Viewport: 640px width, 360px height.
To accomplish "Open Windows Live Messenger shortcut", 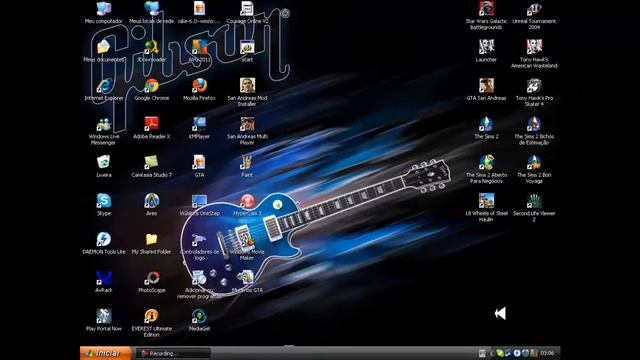I will coord(104,124).
